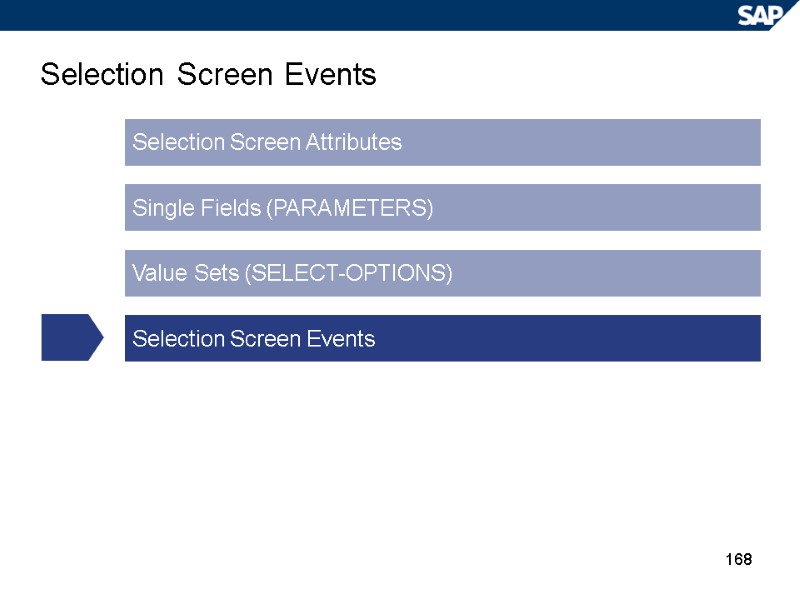Click the blue arrow marker beside the current topic
Viewport: 800px width, 600px height.
coord(71,338)
